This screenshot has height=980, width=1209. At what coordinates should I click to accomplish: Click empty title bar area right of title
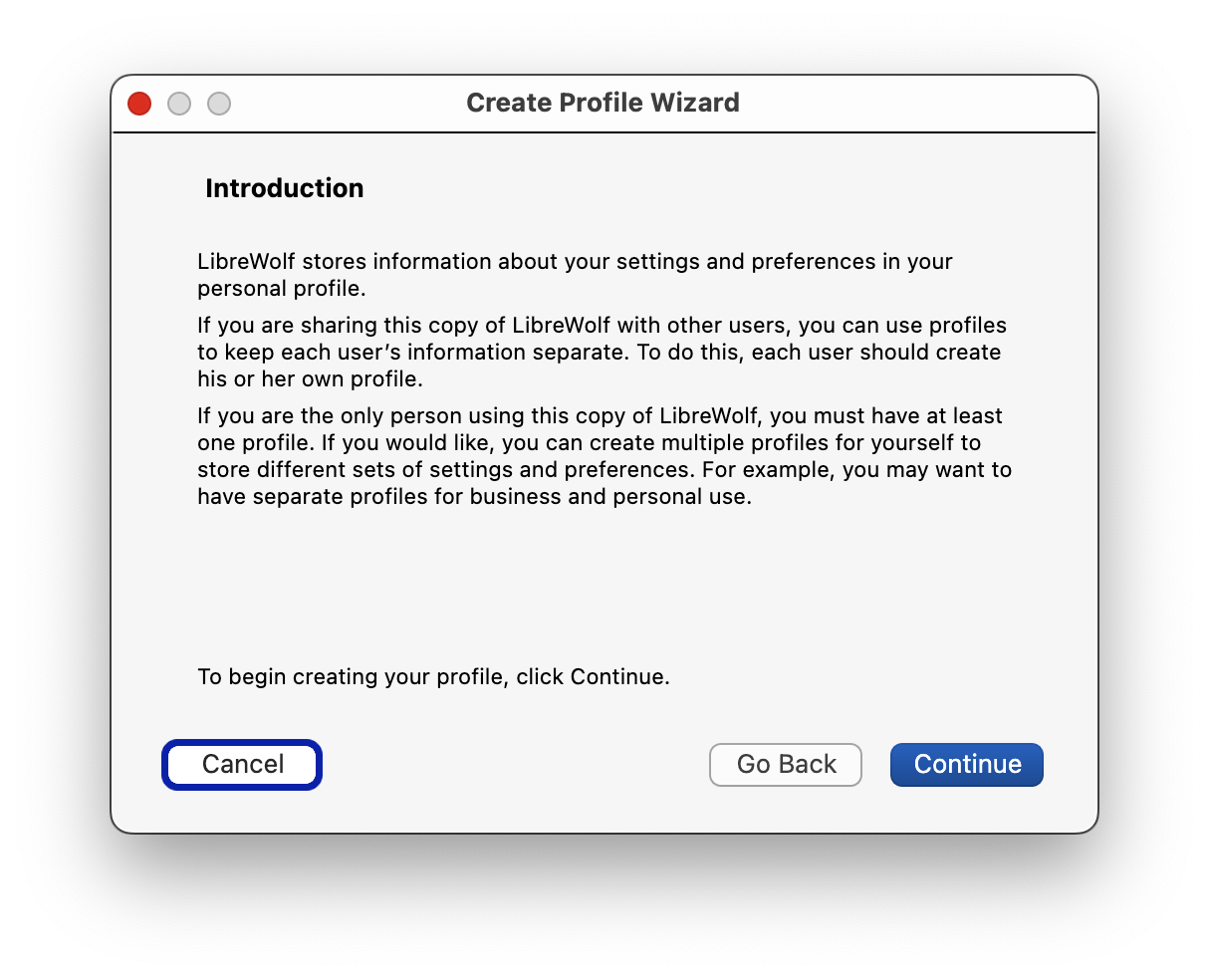click(916, 104)
